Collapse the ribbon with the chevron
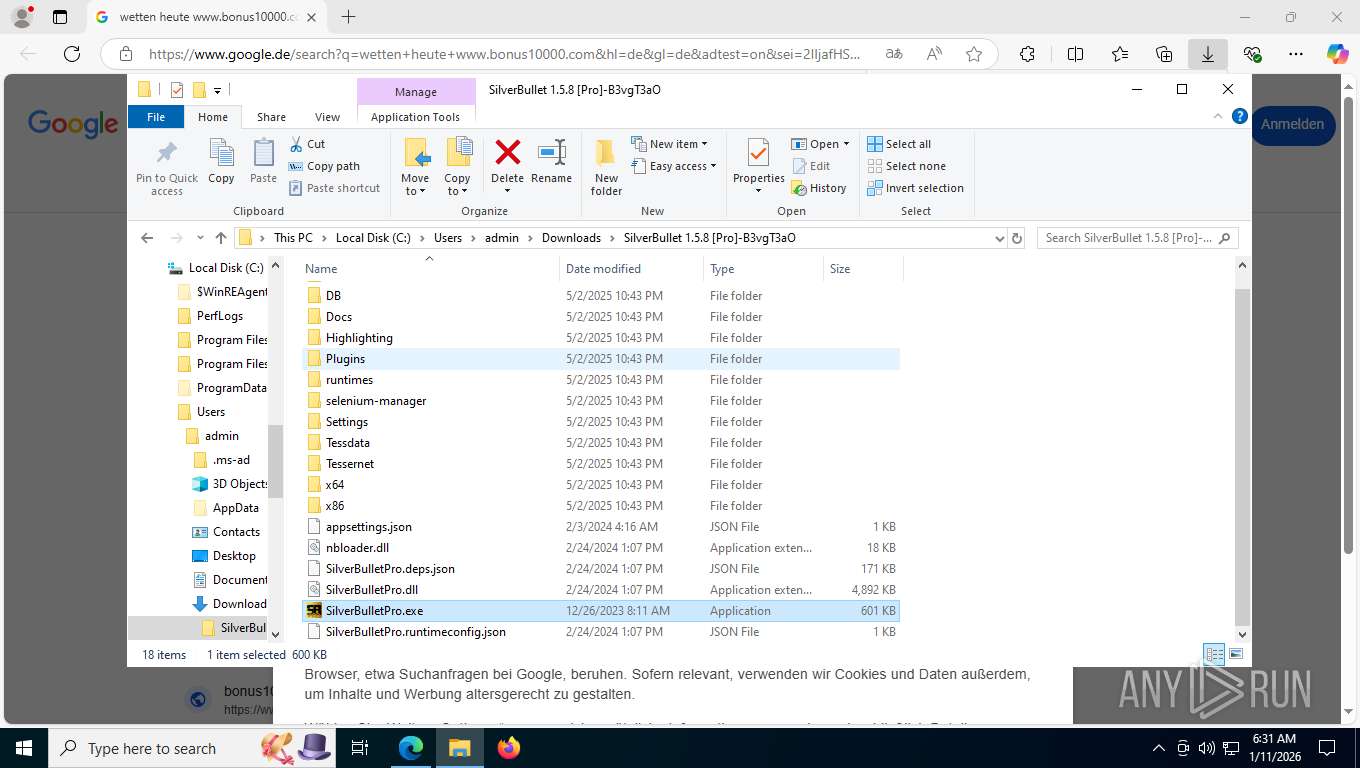 coord(1219,117)
